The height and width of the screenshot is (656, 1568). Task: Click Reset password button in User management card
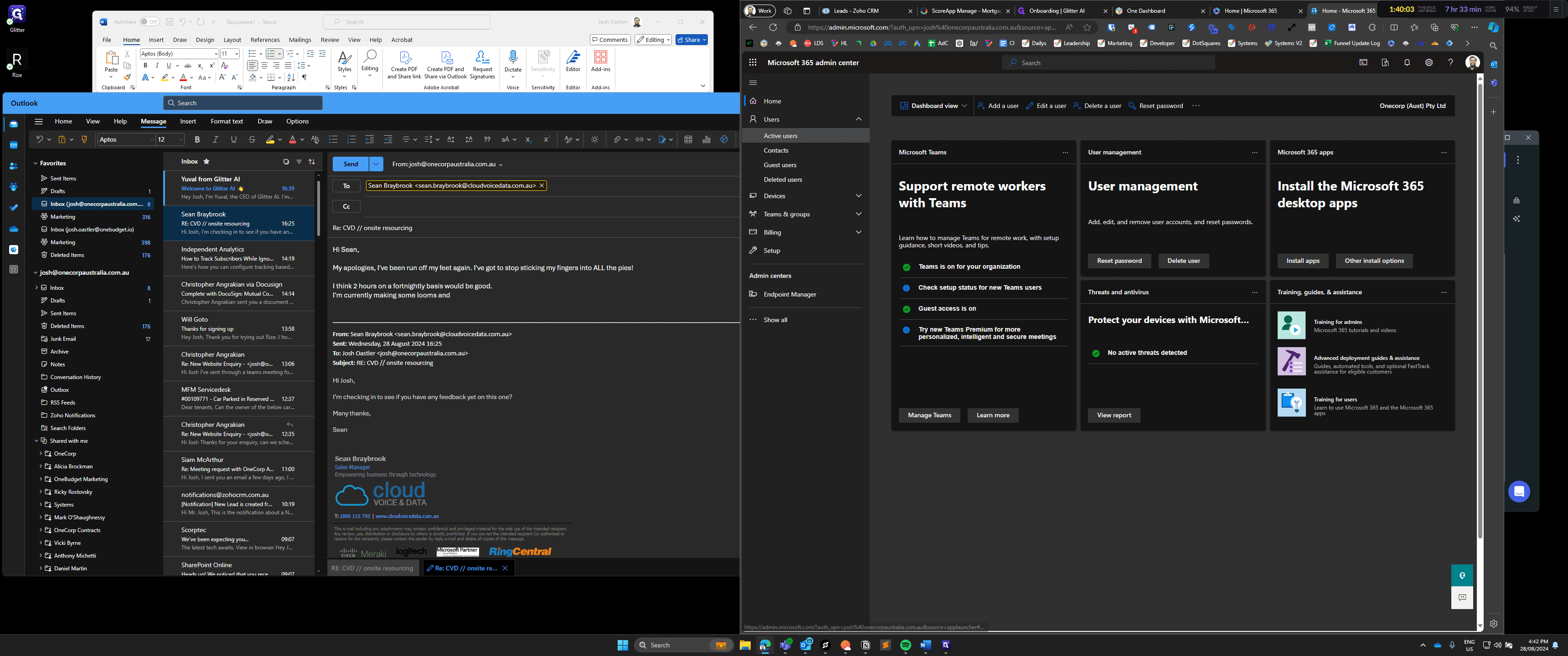click(1119, 261)
